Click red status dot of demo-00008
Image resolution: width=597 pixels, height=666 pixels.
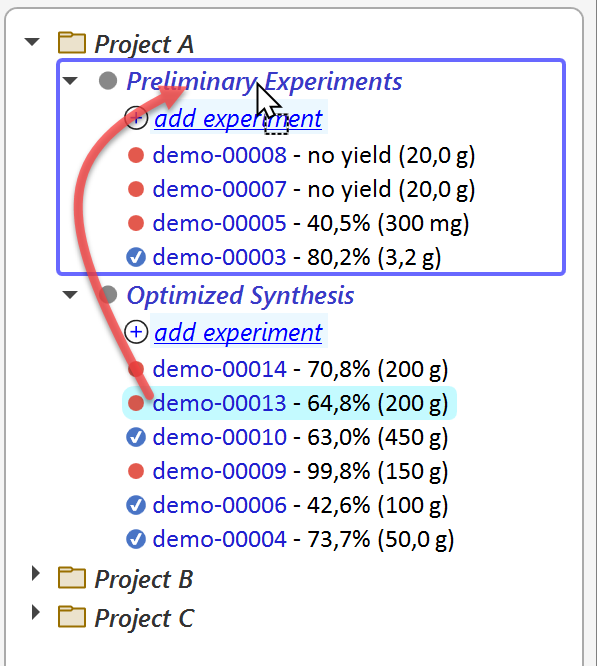pyautogui.click(x=136, y=155)
